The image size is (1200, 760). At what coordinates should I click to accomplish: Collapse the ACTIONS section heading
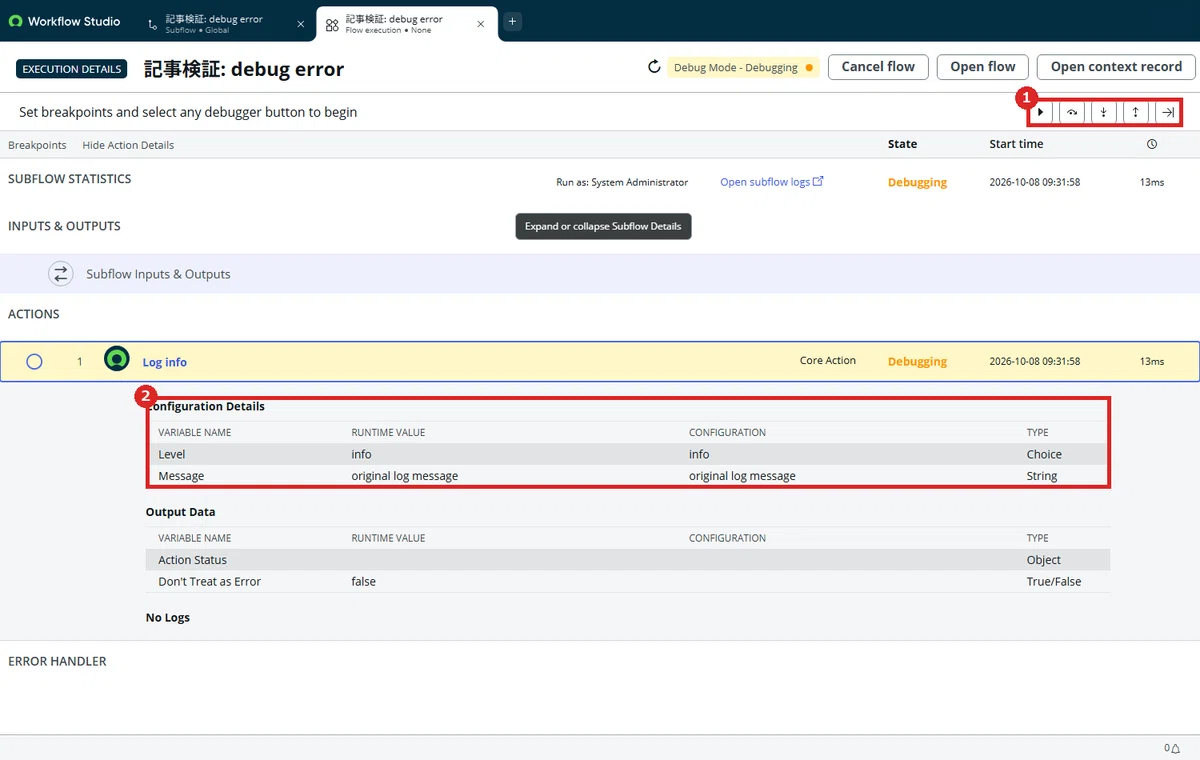(34, 314)
